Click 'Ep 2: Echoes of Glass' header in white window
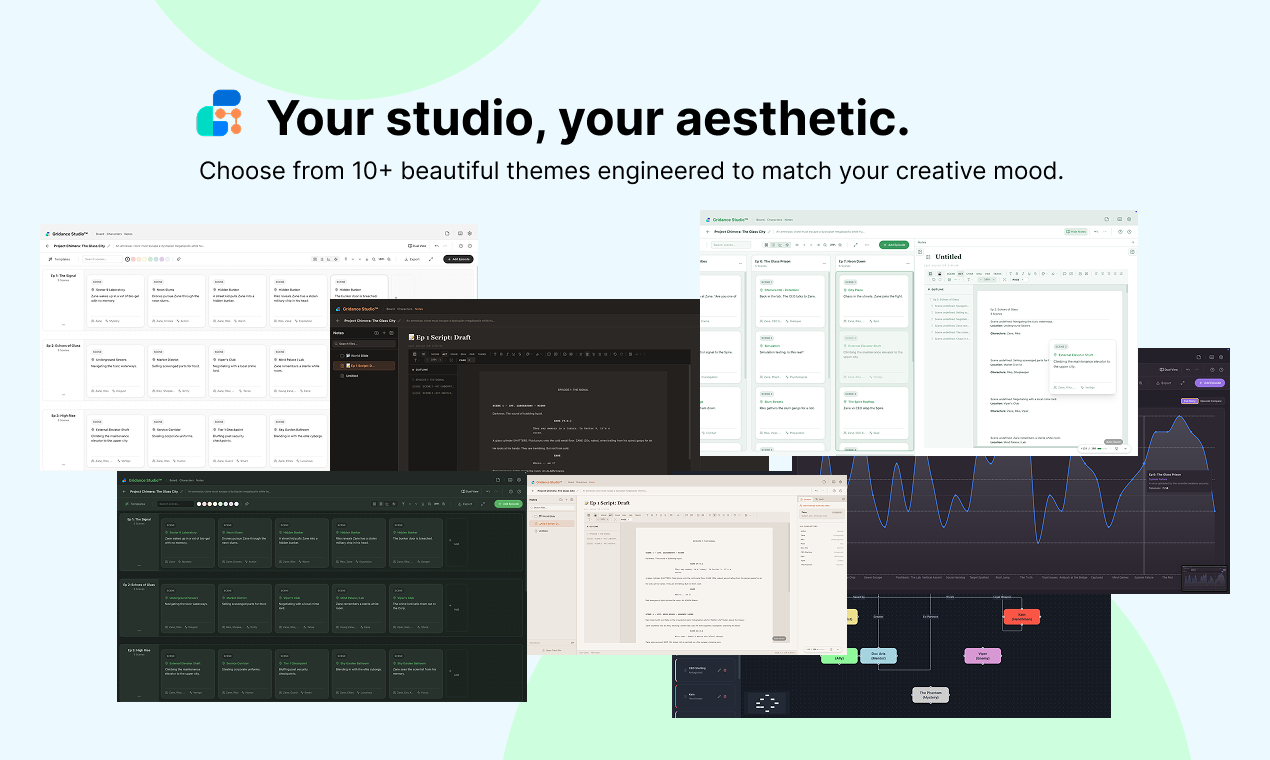 click(x=64, y=345)
